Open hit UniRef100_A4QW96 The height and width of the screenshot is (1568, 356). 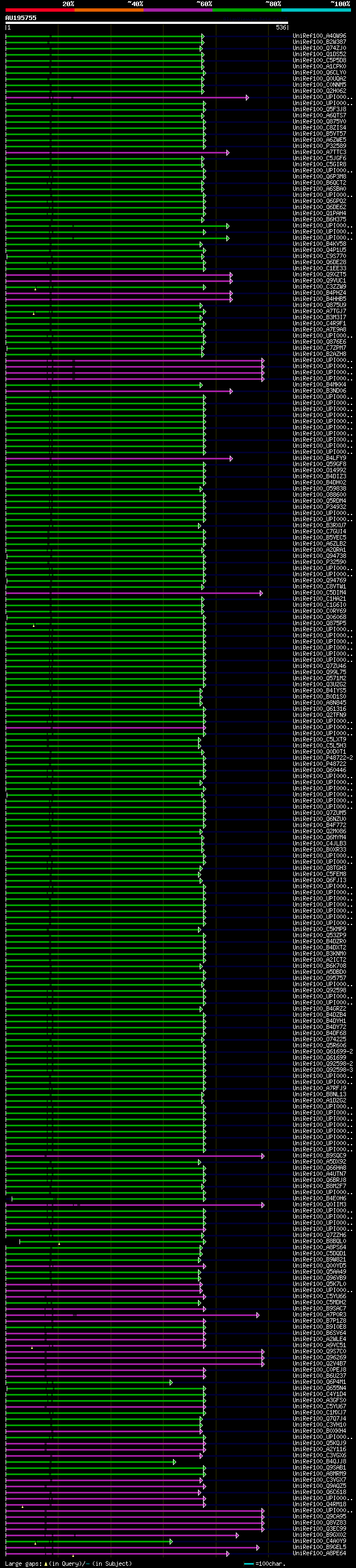[x=319, y=36]
